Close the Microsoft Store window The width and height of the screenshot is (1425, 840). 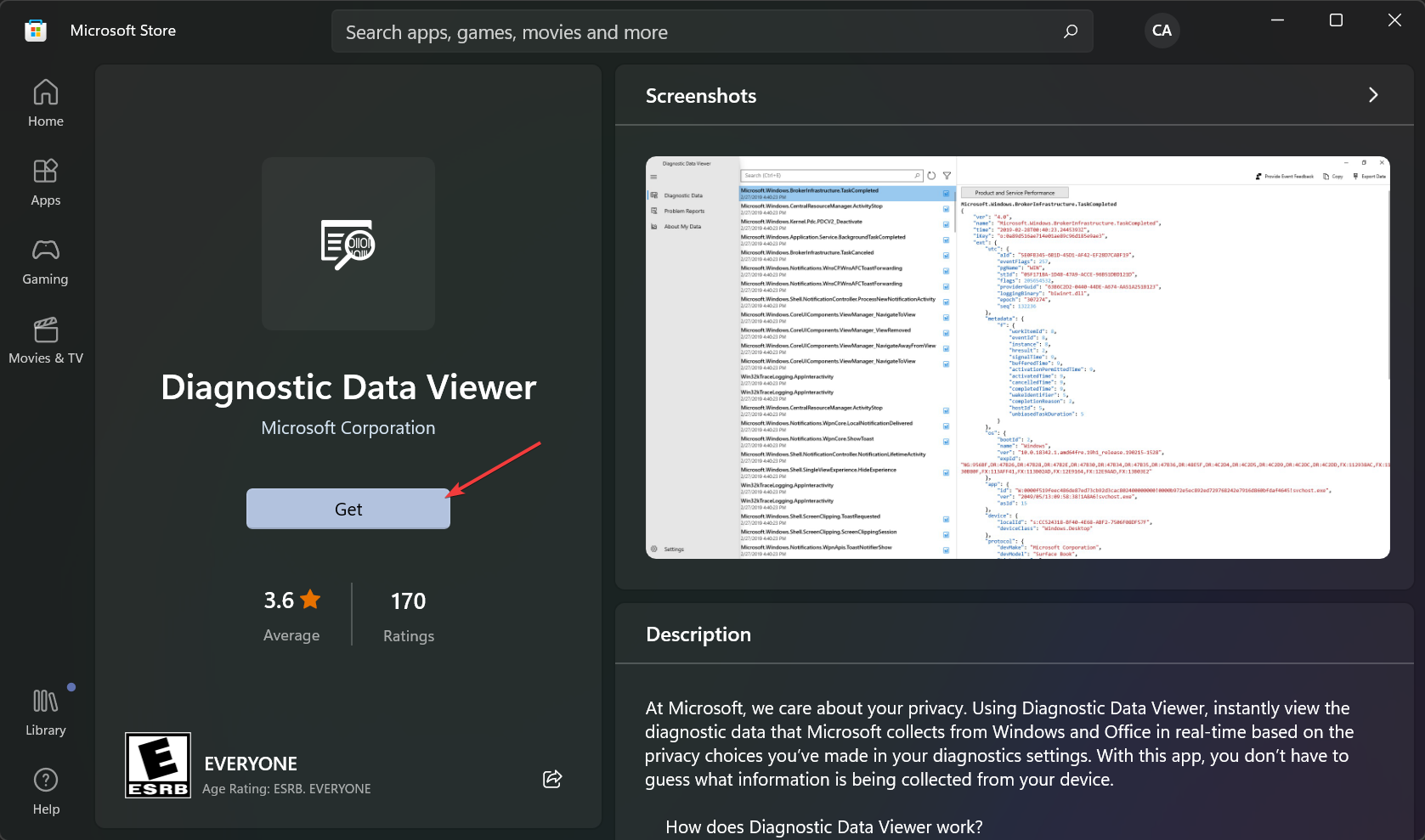(x=1394, y=20)
